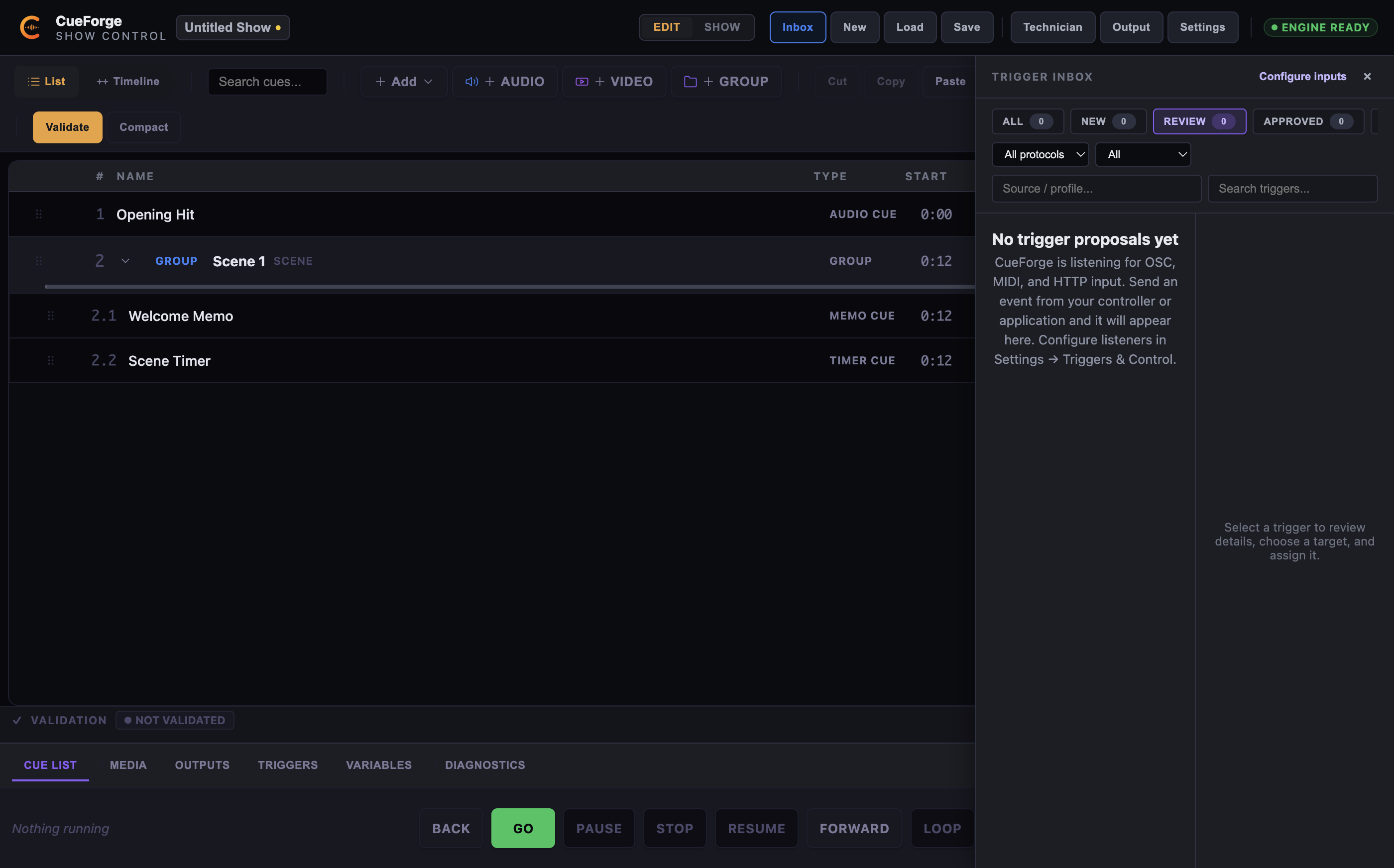Open the All filter dropdown
This screenshot has width=1394, height=868.
tap(1143, 154)
